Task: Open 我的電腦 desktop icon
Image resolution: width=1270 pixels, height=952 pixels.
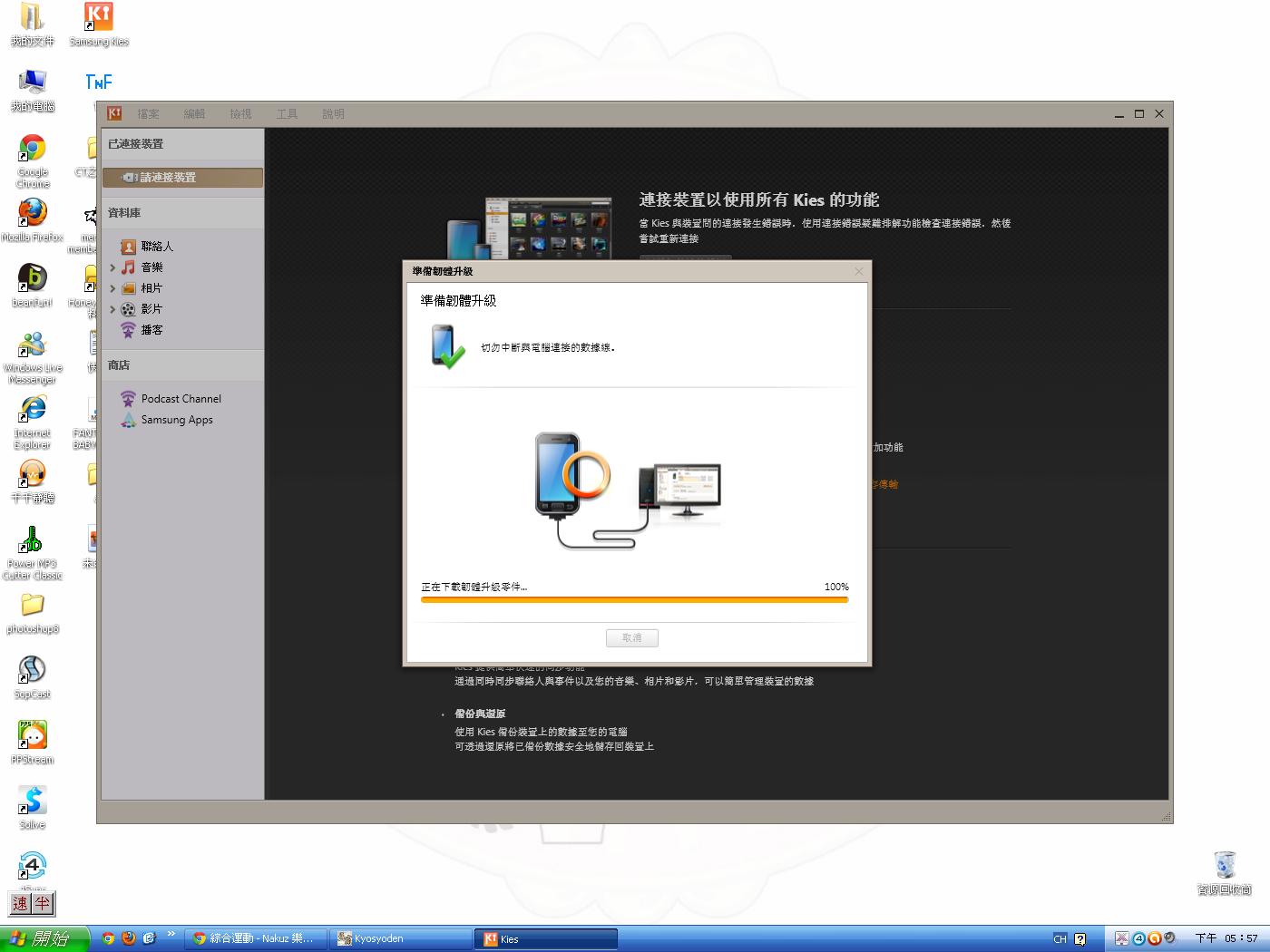Action: click(x=33, y=90)
